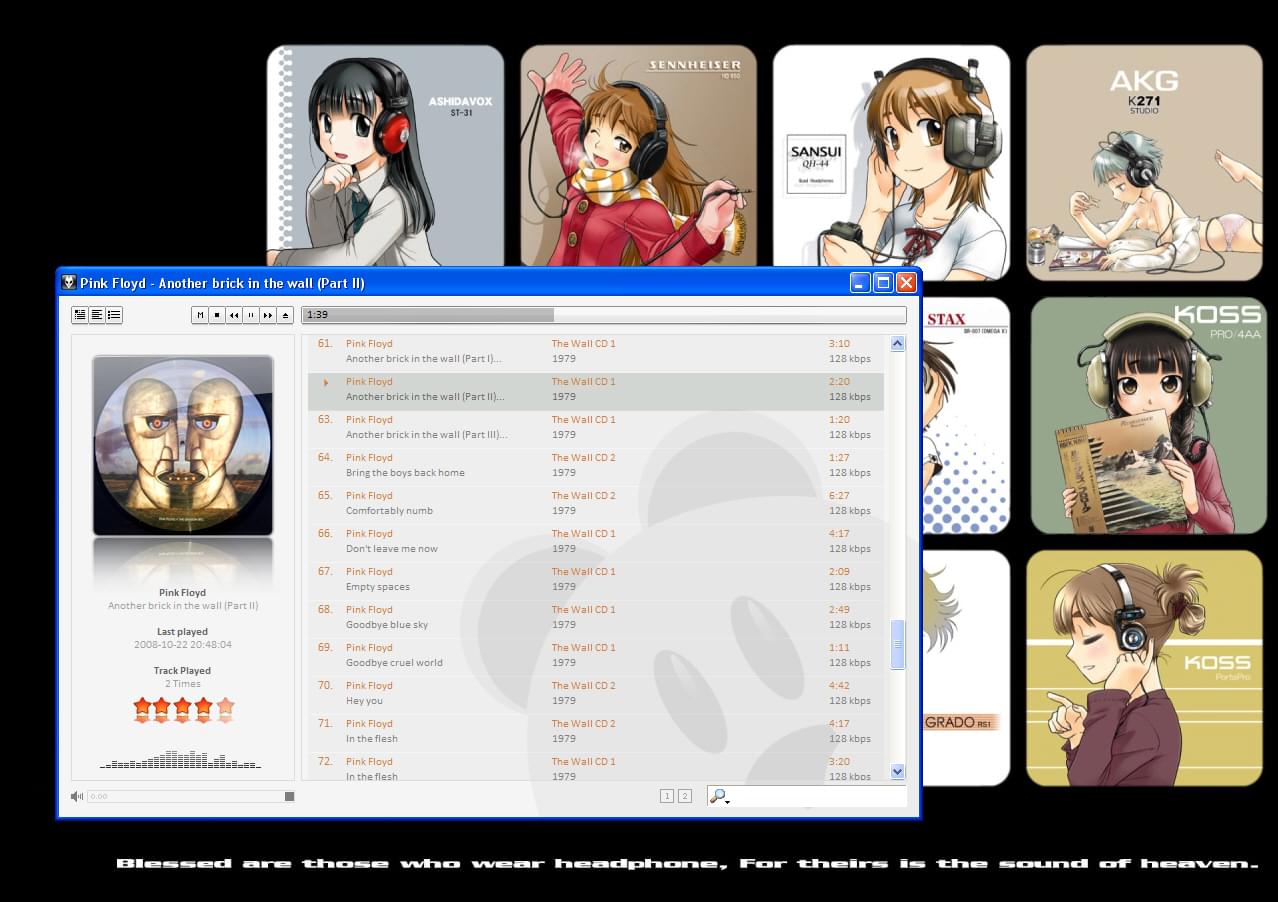Click the M button in playback toolbar

point(200,315)
